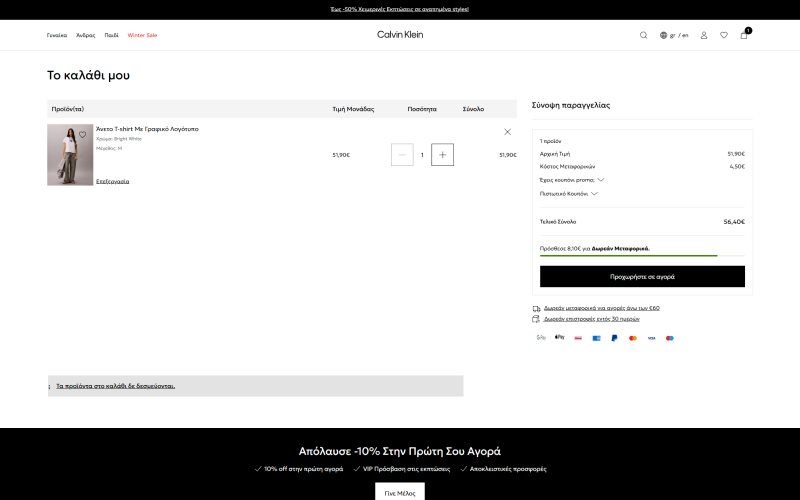Add product to wishlist via heart on thumbnail
Viewport: 800px width, 500px height.
tap(83, 135)
